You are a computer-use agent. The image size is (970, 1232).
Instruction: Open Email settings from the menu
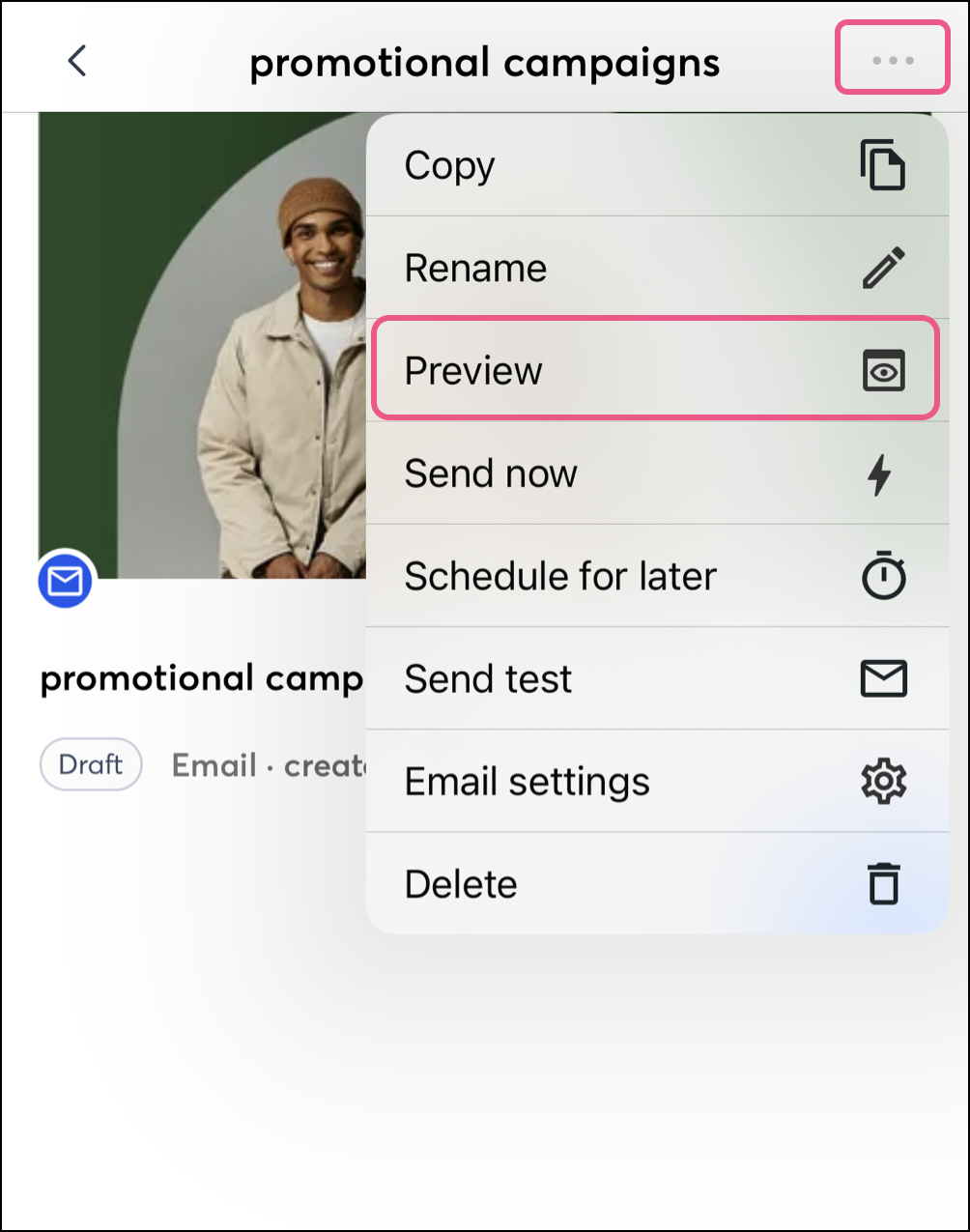tap(527, 782)
